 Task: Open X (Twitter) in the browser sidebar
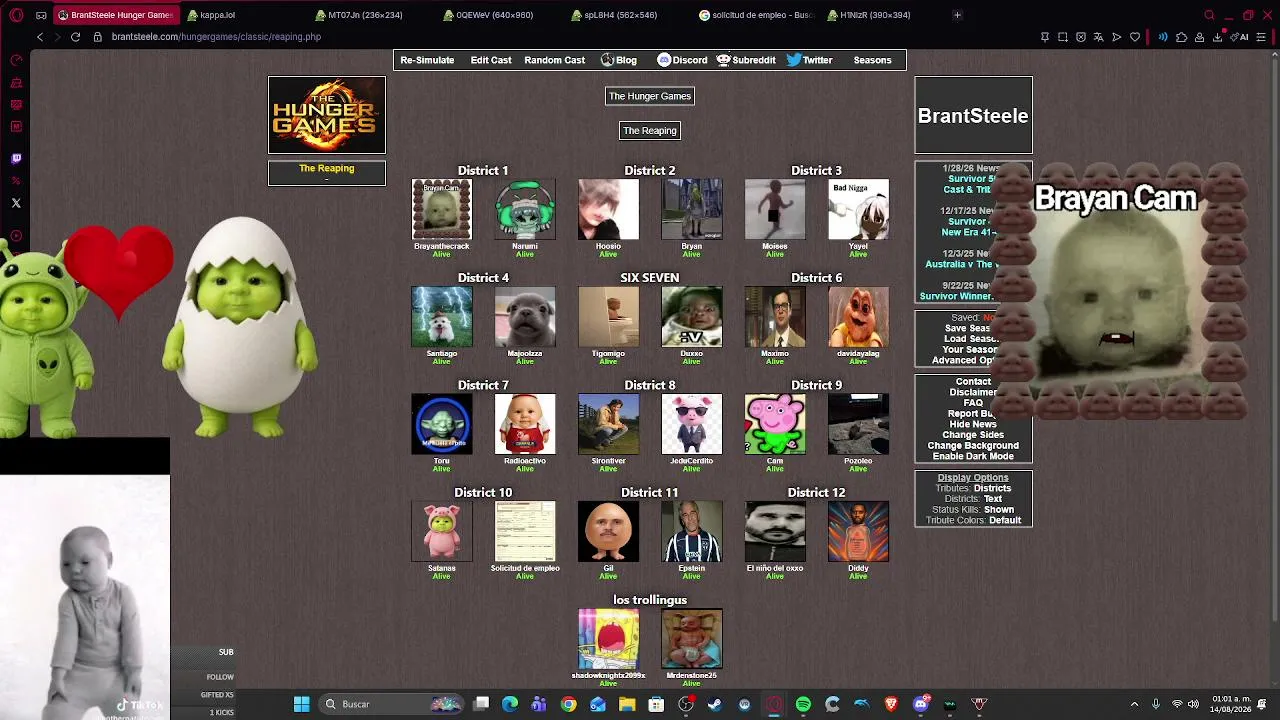[16, 203]
